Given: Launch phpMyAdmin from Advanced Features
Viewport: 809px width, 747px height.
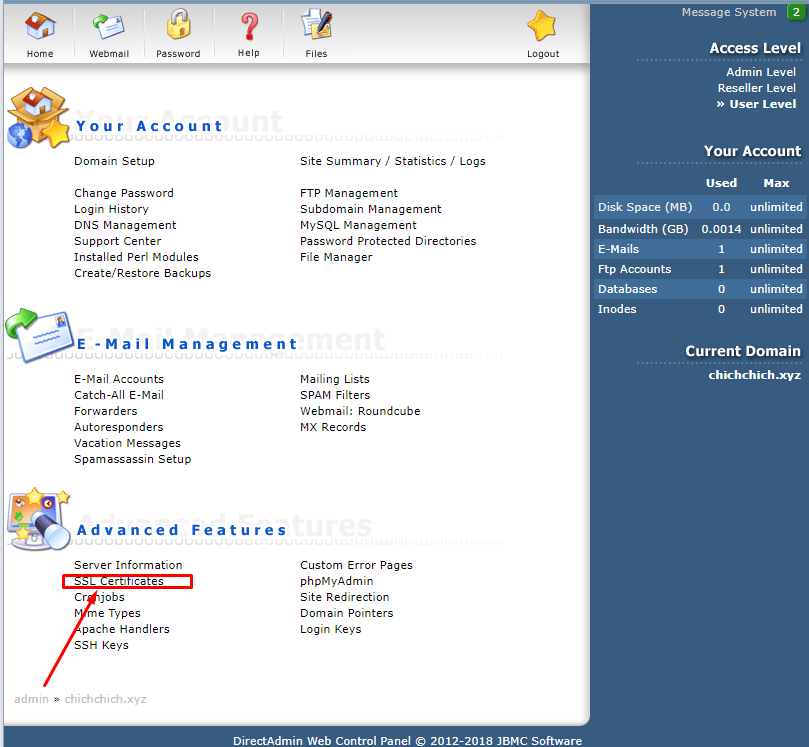Looking at the screenshot, I should (336, 581).
